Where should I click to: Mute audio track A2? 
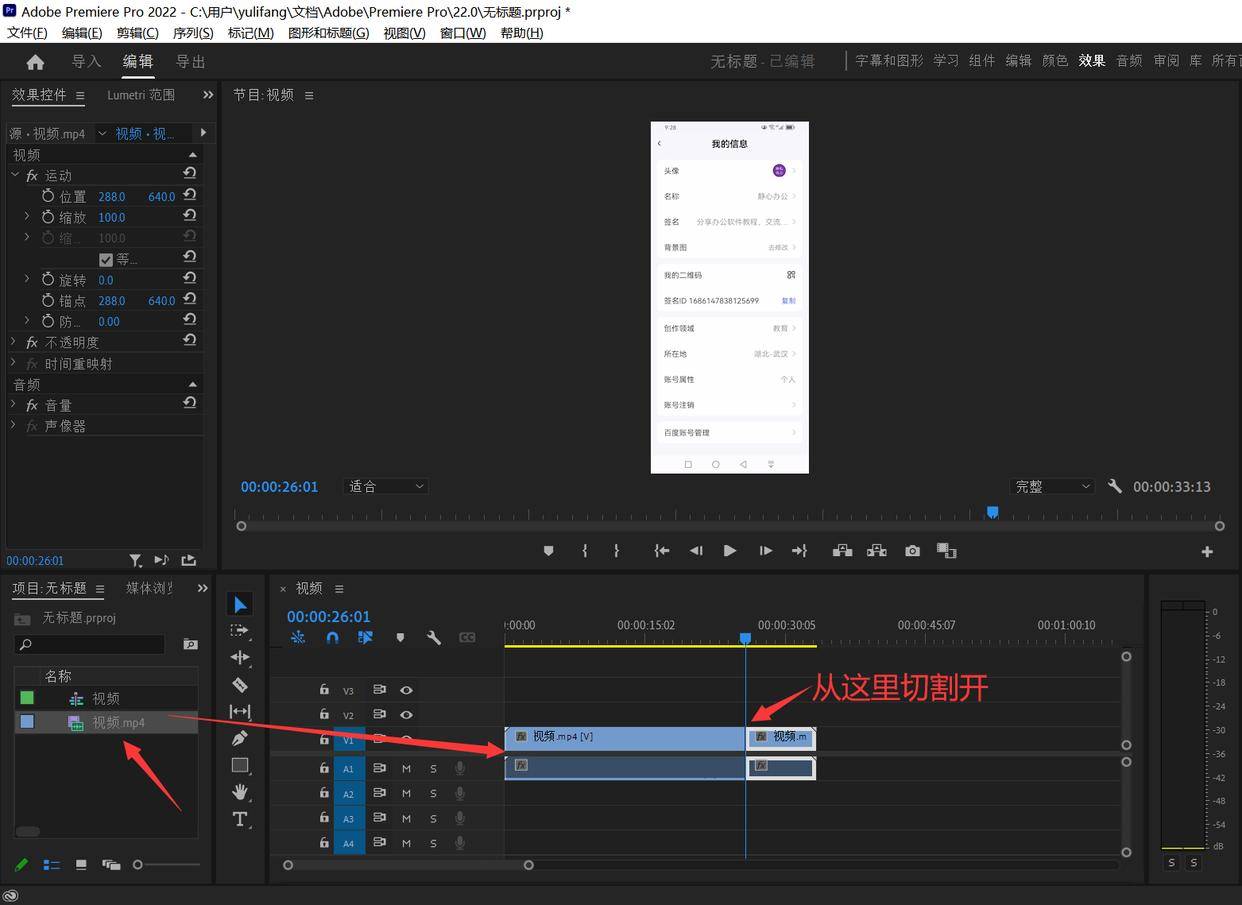click(406, 794)
